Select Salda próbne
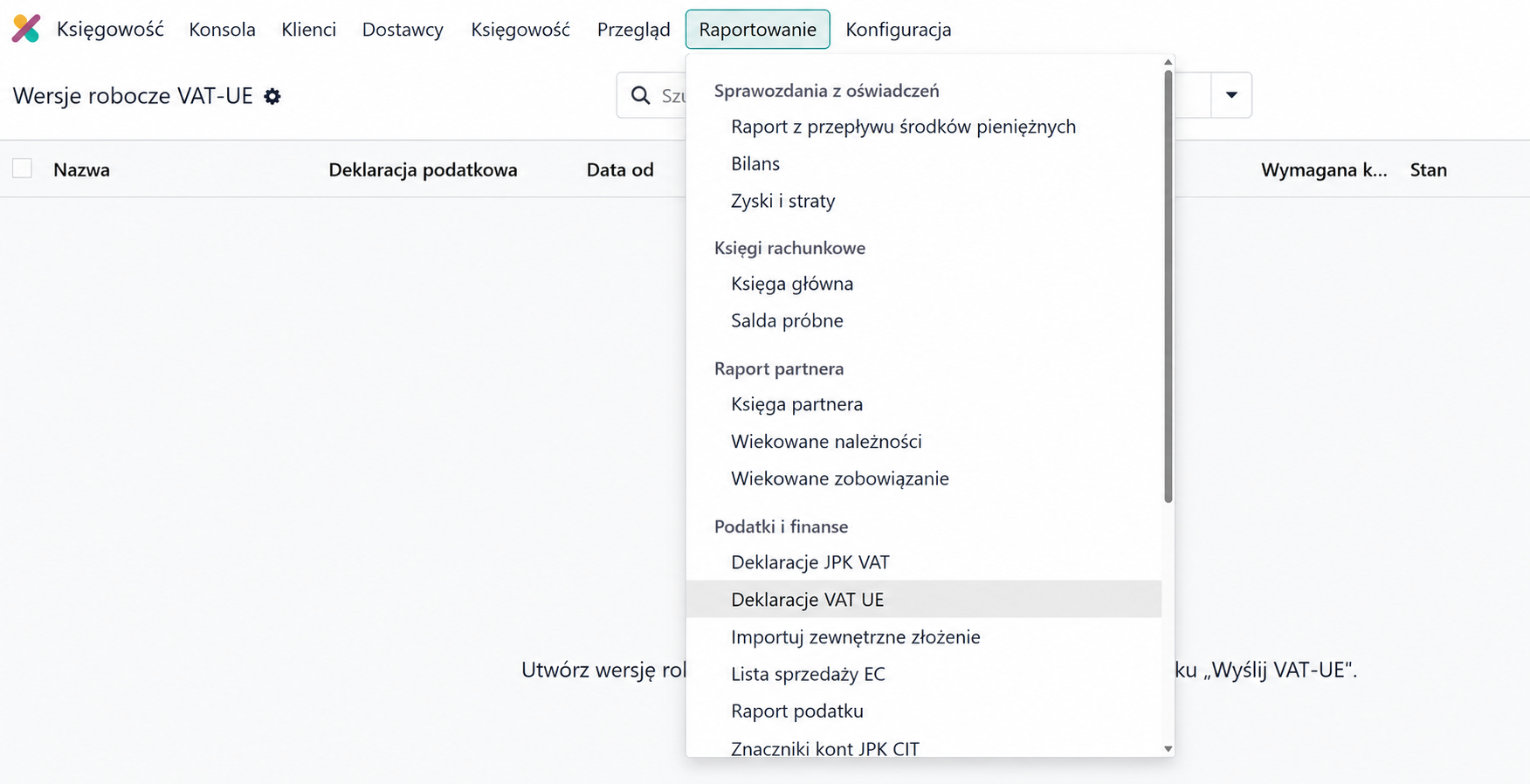 [924, 320]
